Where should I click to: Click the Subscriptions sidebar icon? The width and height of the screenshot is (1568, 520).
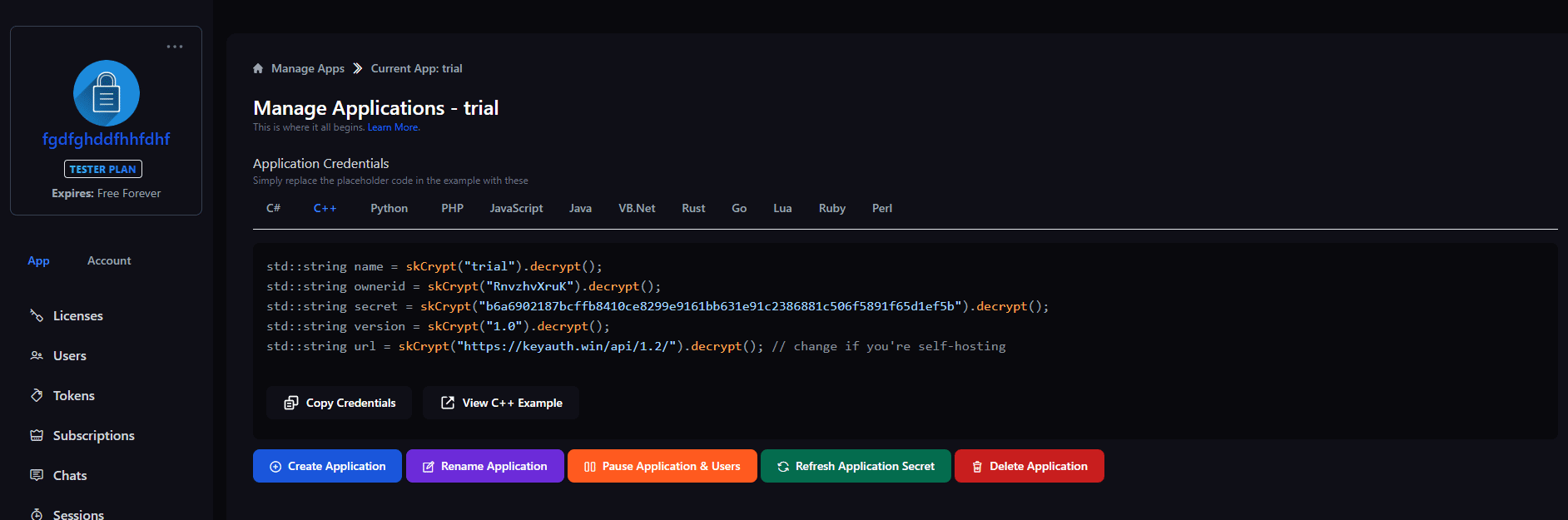pyautogui.click(x=37, y=435)
